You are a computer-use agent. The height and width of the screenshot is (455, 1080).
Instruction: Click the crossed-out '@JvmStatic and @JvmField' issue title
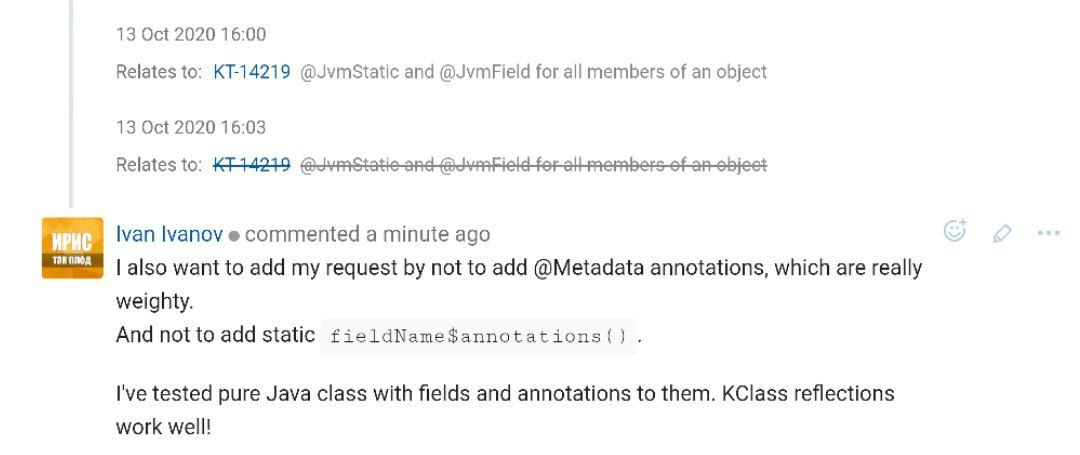(x=533, y=165)
